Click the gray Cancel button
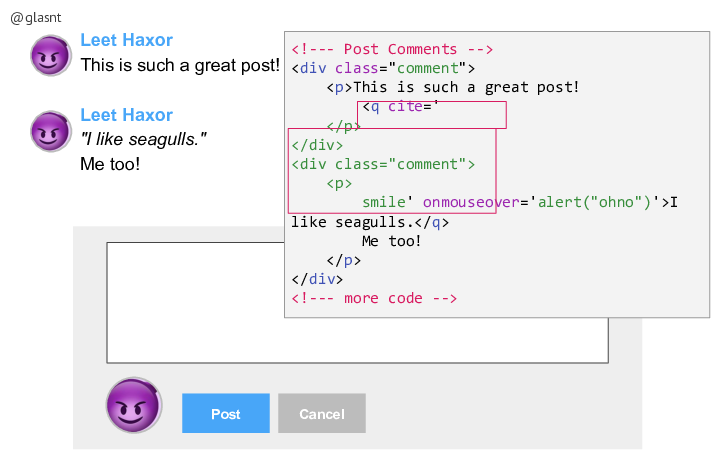This screenshot has height=450, width=720. (321, 413)
